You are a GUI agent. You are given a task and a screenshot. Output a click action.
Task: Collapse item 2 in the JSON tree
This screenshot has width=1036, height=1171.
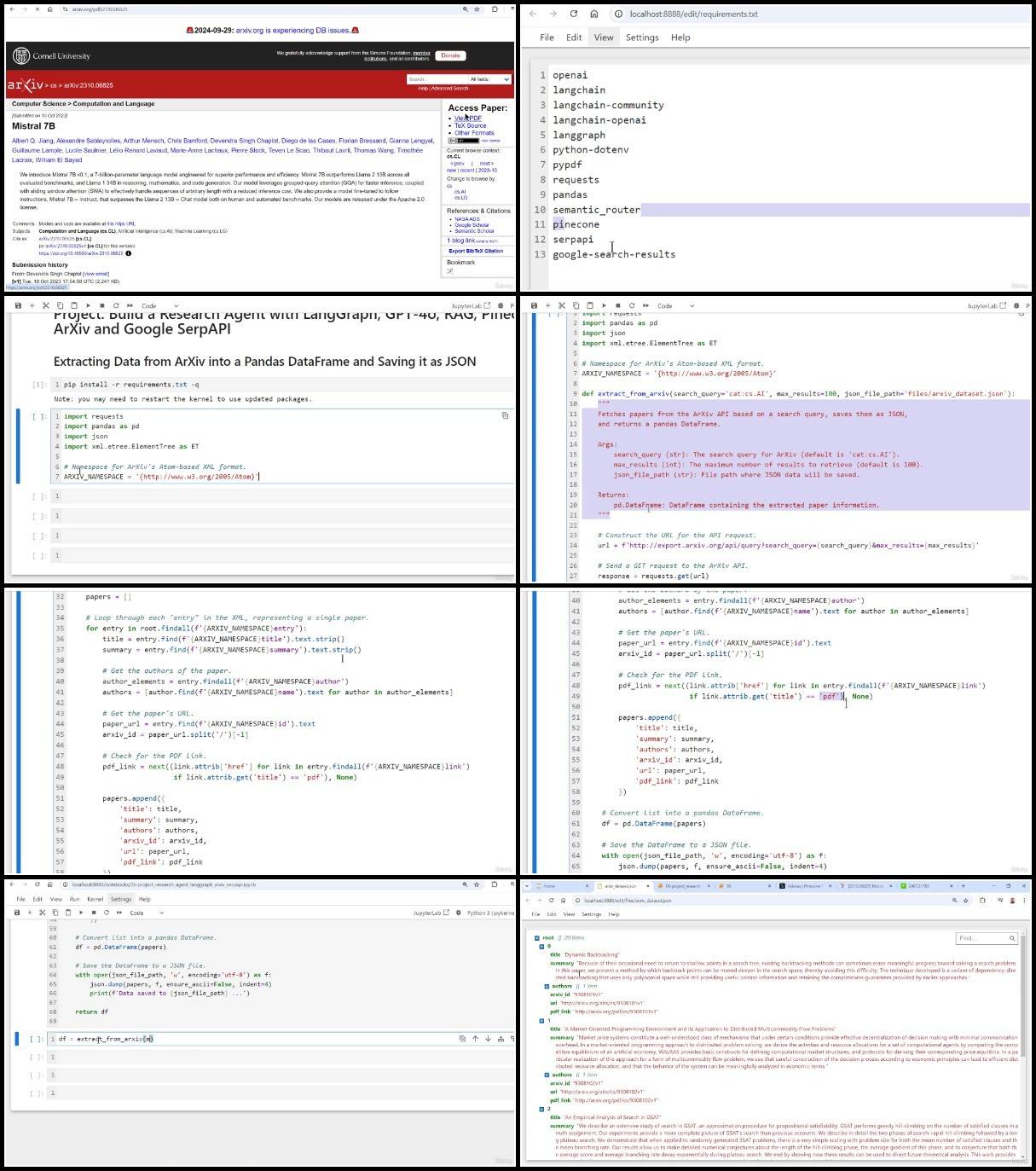tap(542, 1109)
